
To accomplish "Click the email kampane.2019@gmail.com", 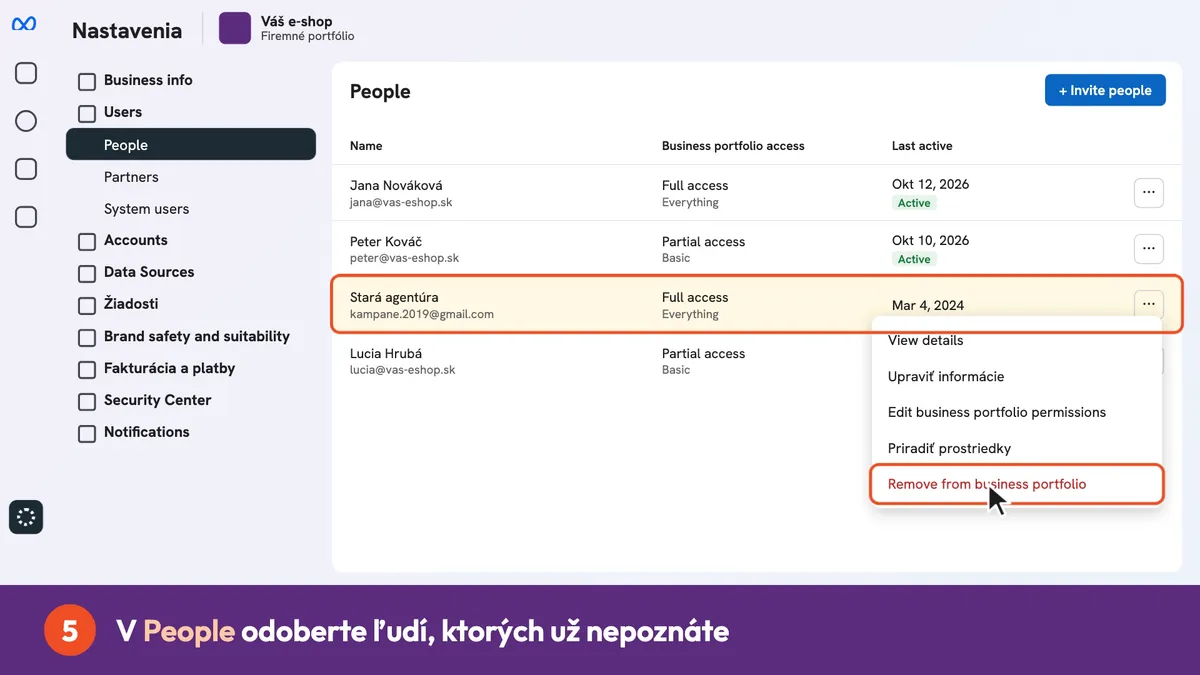I will coord(422,314).
